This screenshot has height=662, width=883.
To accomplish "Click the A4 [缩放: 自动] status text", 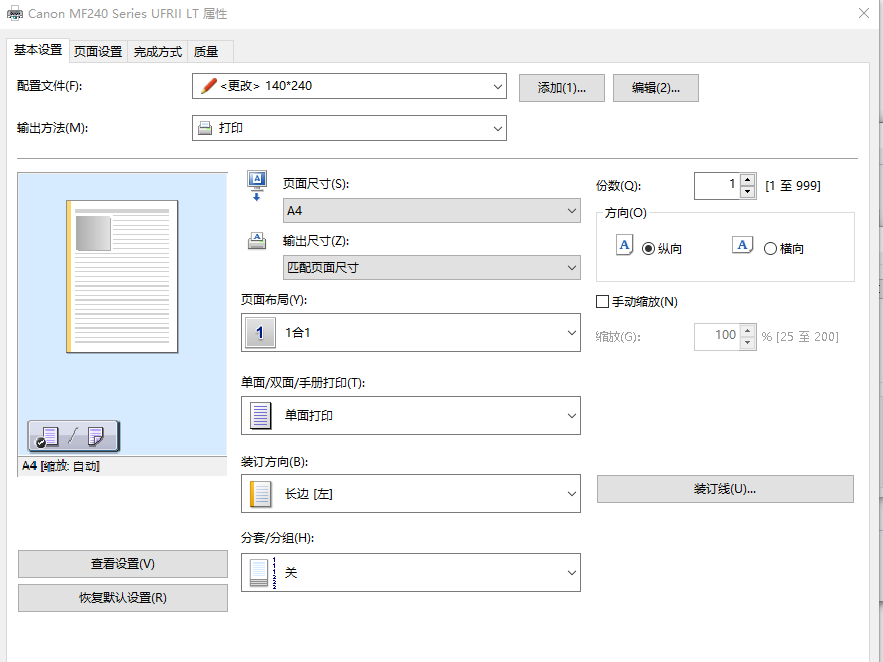I will (x=61, y=466).
